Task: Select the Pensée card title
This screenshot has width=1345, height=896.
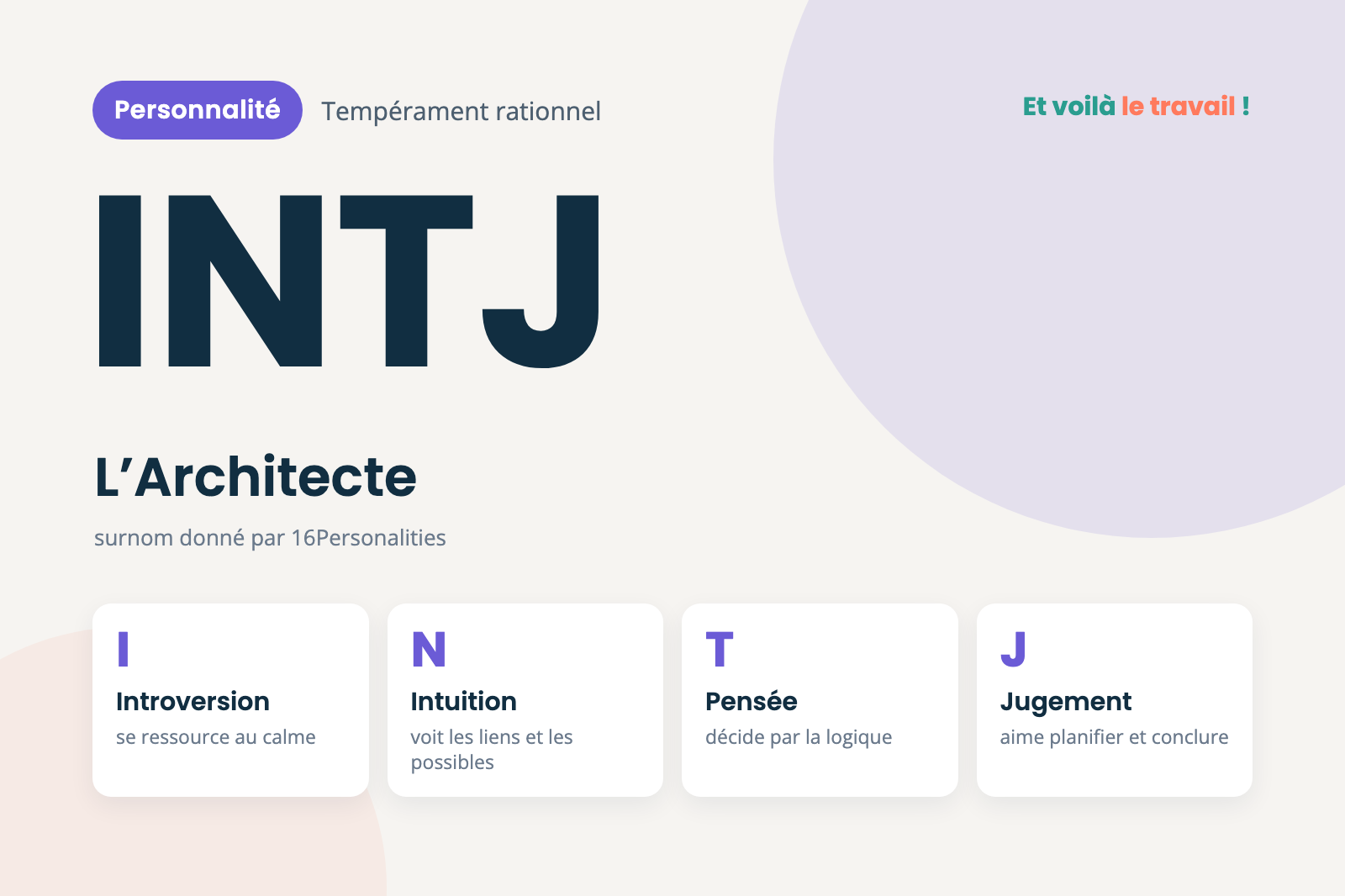Action: pyautogui.click(x=752, y=701)
